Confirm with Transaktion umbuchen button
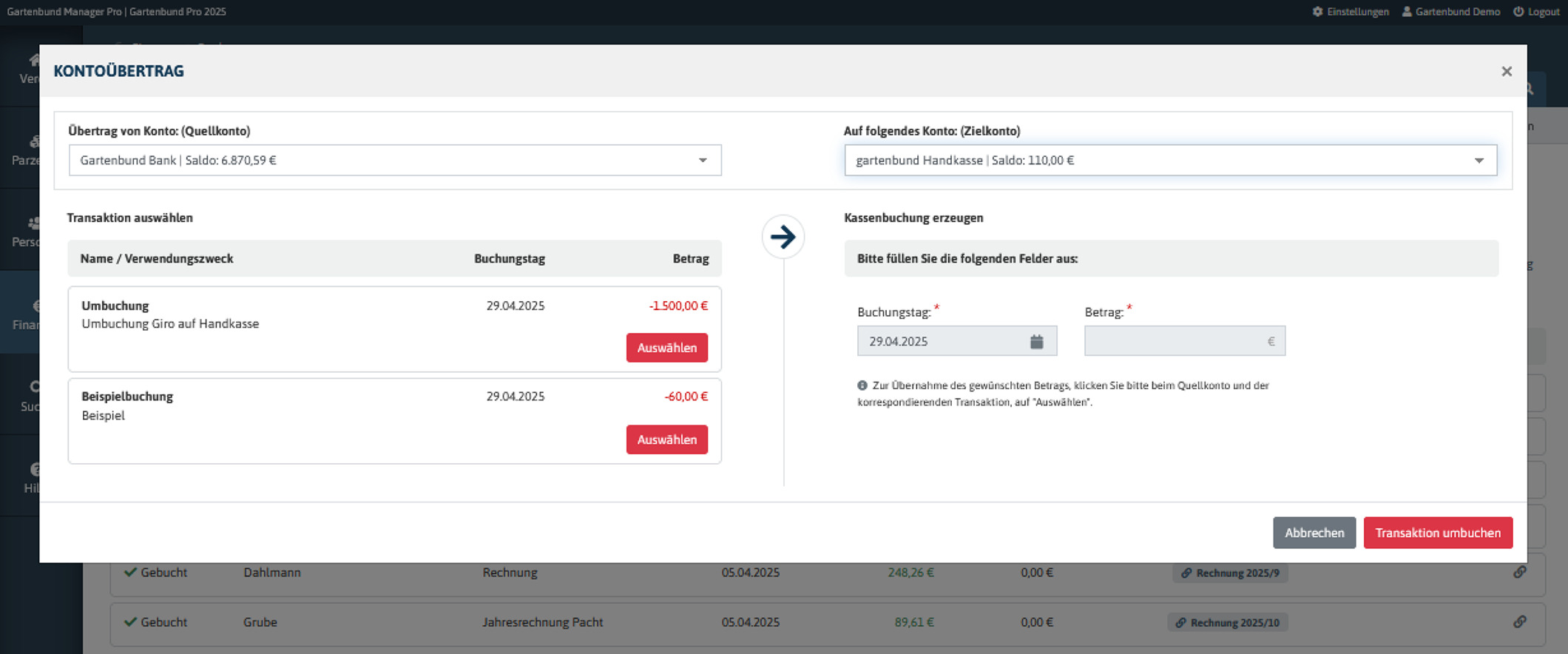The height and width of the screenshot is (654, 1568). (1437, 533)
